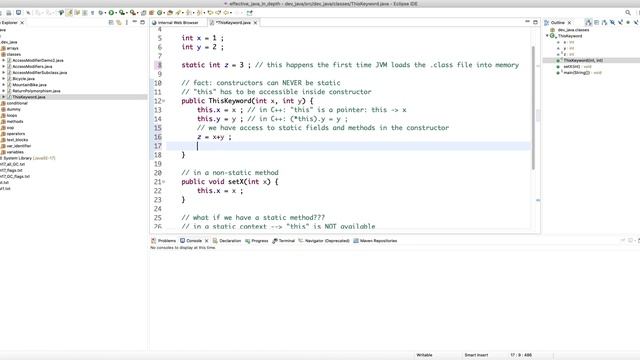The image size is (640, 360).
Task: Open Package Explorer view menu (three dots)
Action: pos(127,22)
